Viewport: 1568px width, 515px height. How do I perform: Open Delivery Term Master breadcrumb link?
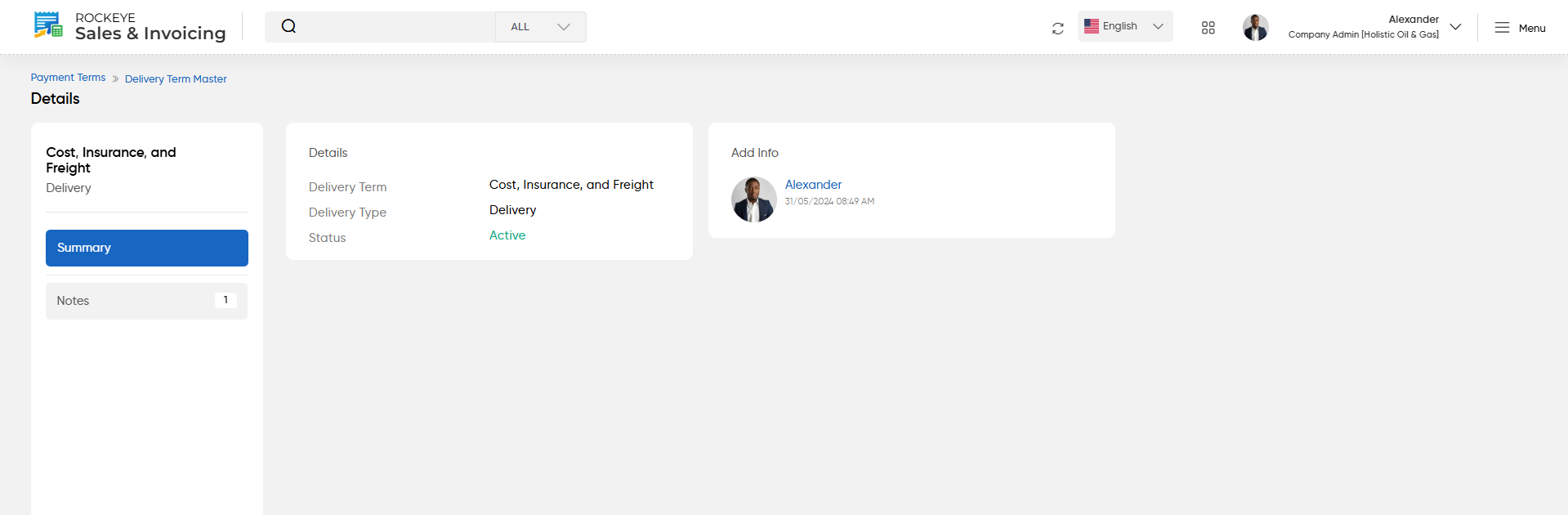(176, 79)
